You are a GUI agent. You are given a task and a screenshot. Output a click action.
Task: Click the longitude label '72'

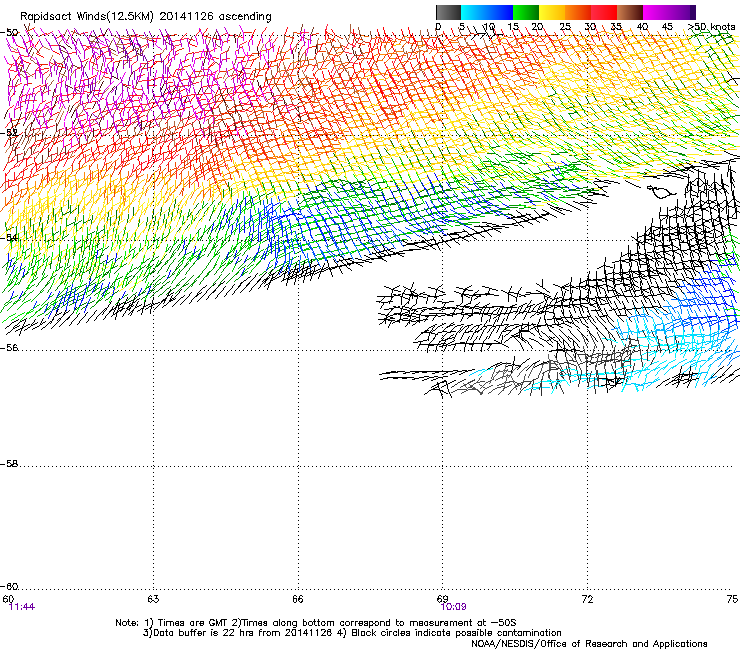[588, 599]
